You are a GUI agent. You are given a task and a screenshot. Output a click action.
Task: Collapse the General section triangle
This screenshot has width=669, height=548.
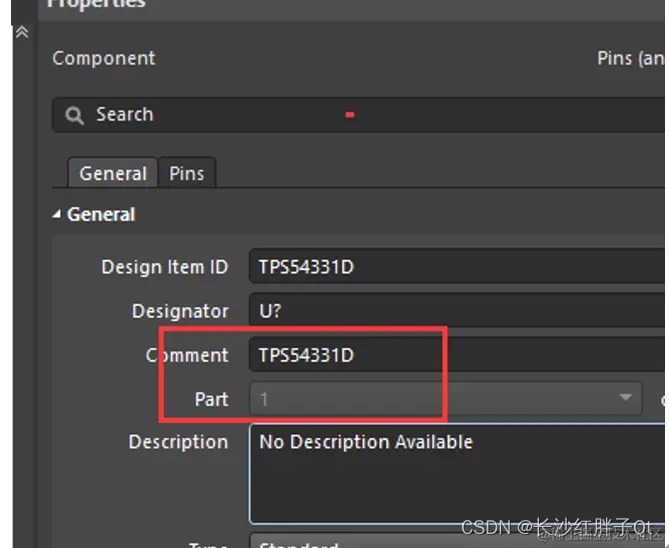(x=57, y=214)
